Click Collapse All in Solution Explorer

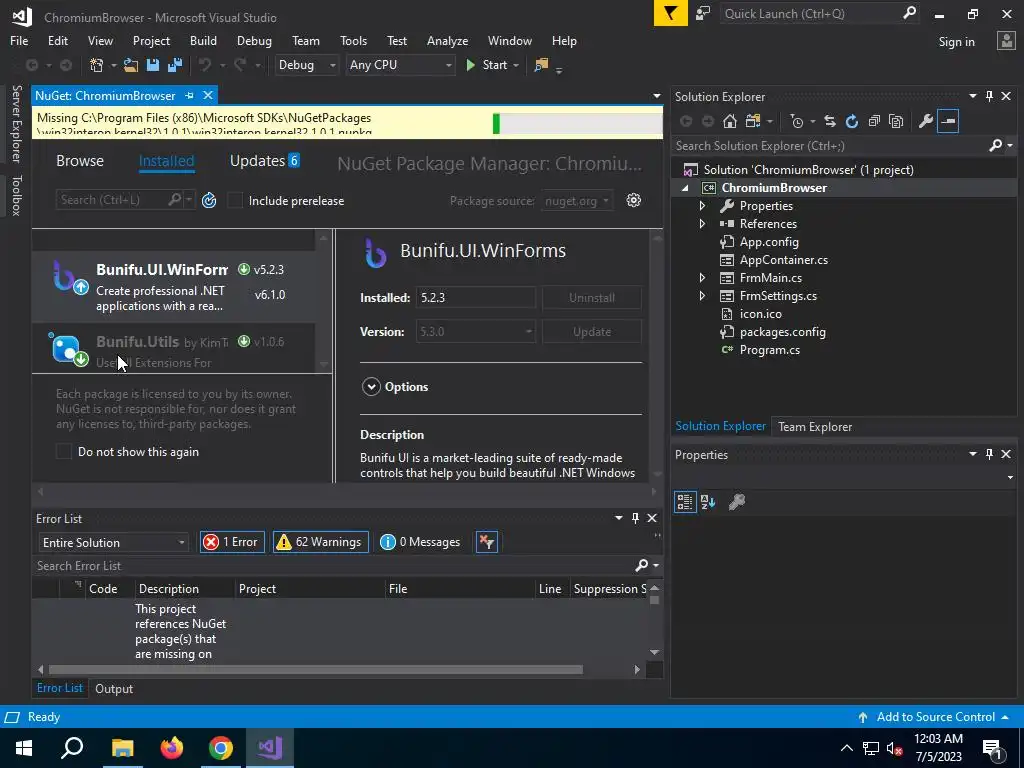(874, 121)
